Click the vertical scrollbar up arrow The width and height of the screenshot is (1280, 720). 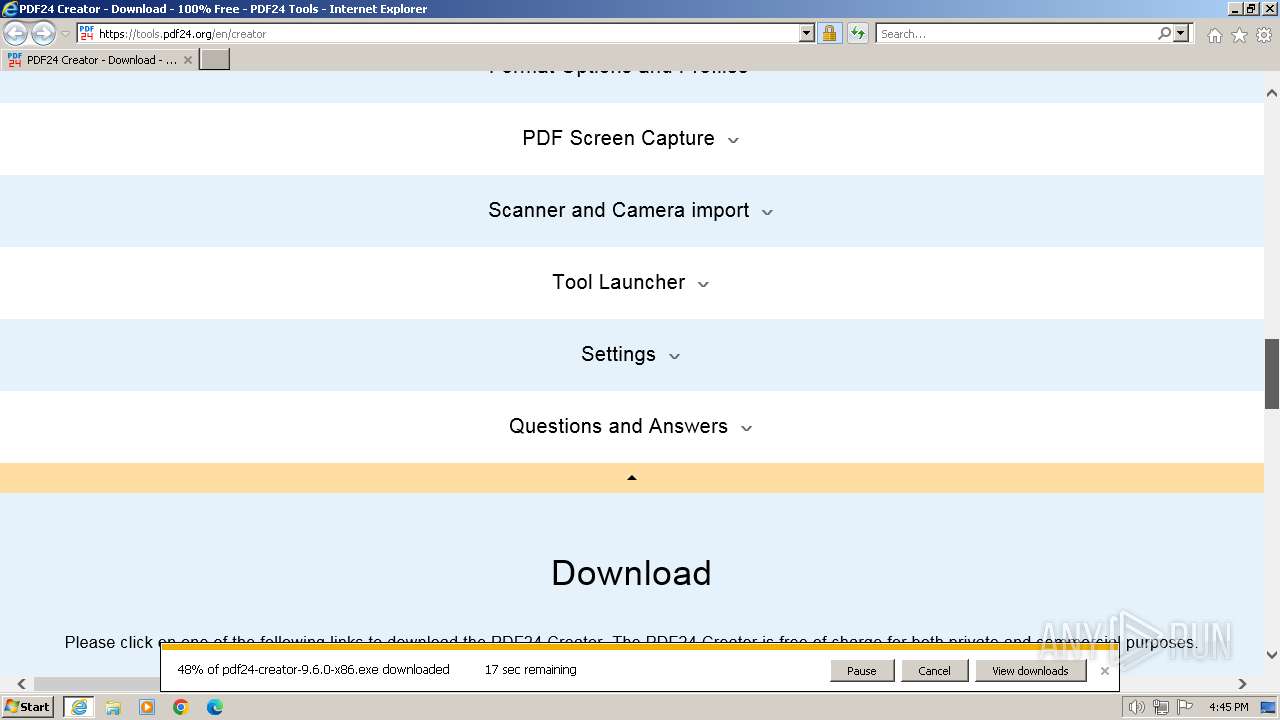[1272, 93]
